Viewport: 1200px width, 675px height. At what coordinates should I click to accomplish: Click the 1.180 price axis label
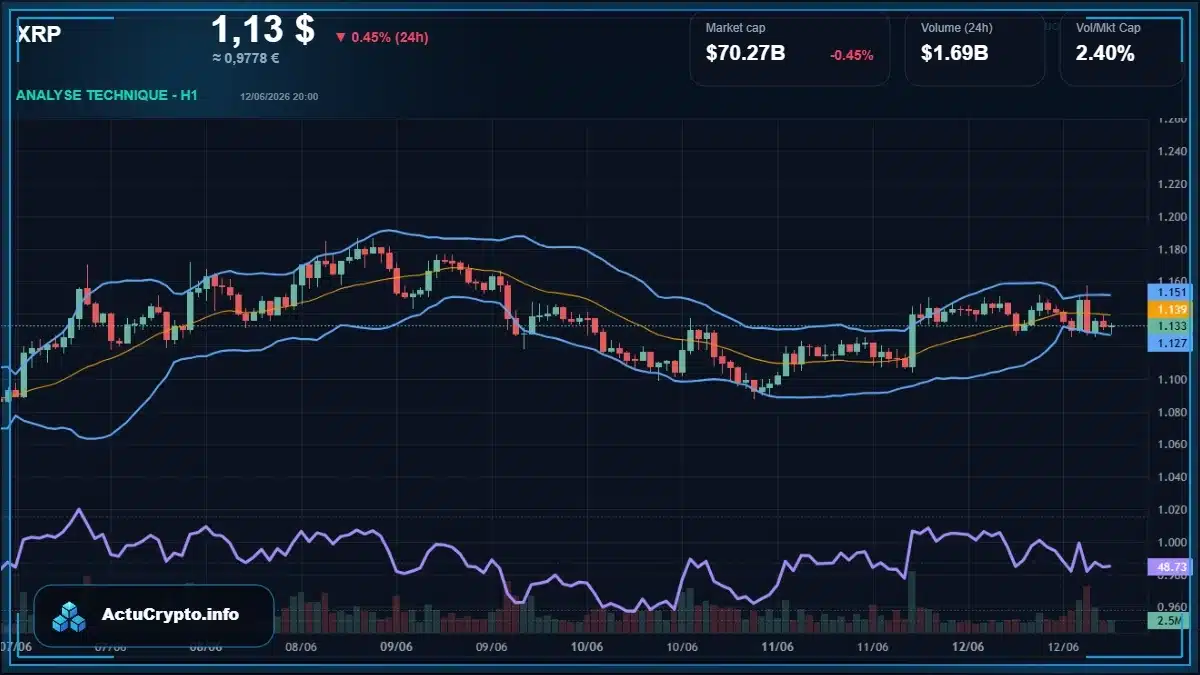click(1170, 249)
